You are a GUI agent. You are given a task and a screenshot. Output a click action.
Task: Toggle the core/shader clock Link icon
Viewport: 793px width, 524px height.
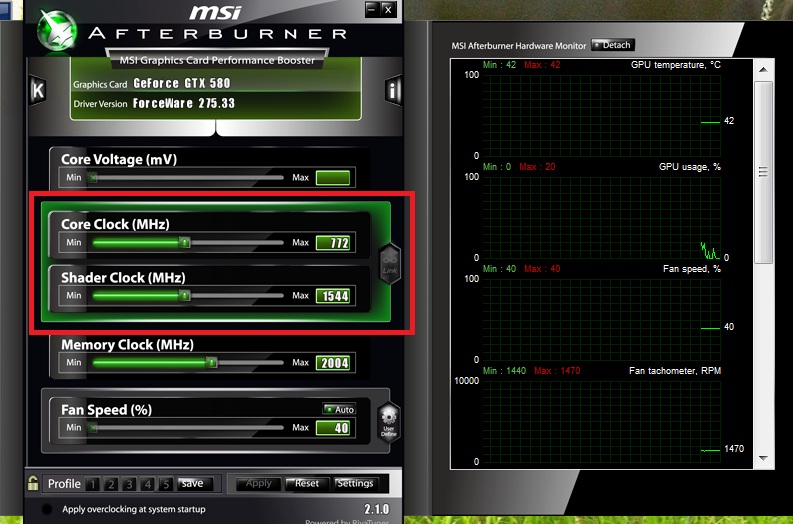pyautogui.click(x=389, y=264)
